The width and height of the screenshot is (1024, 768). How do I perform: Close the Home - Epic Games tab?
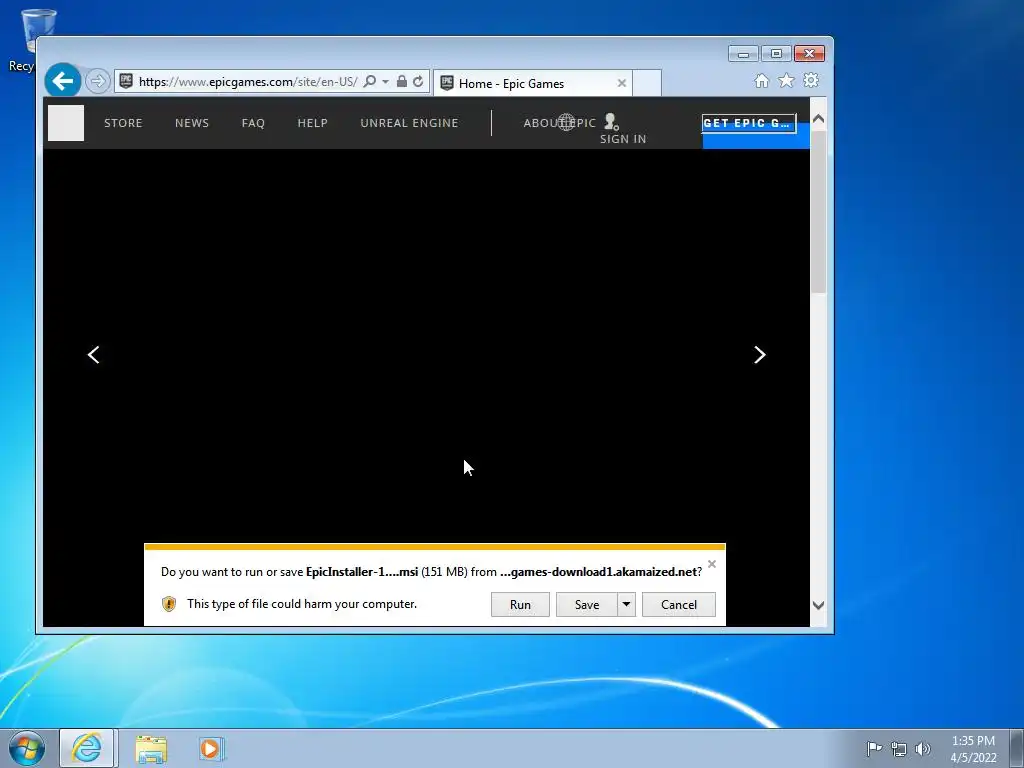coord(622,83)
